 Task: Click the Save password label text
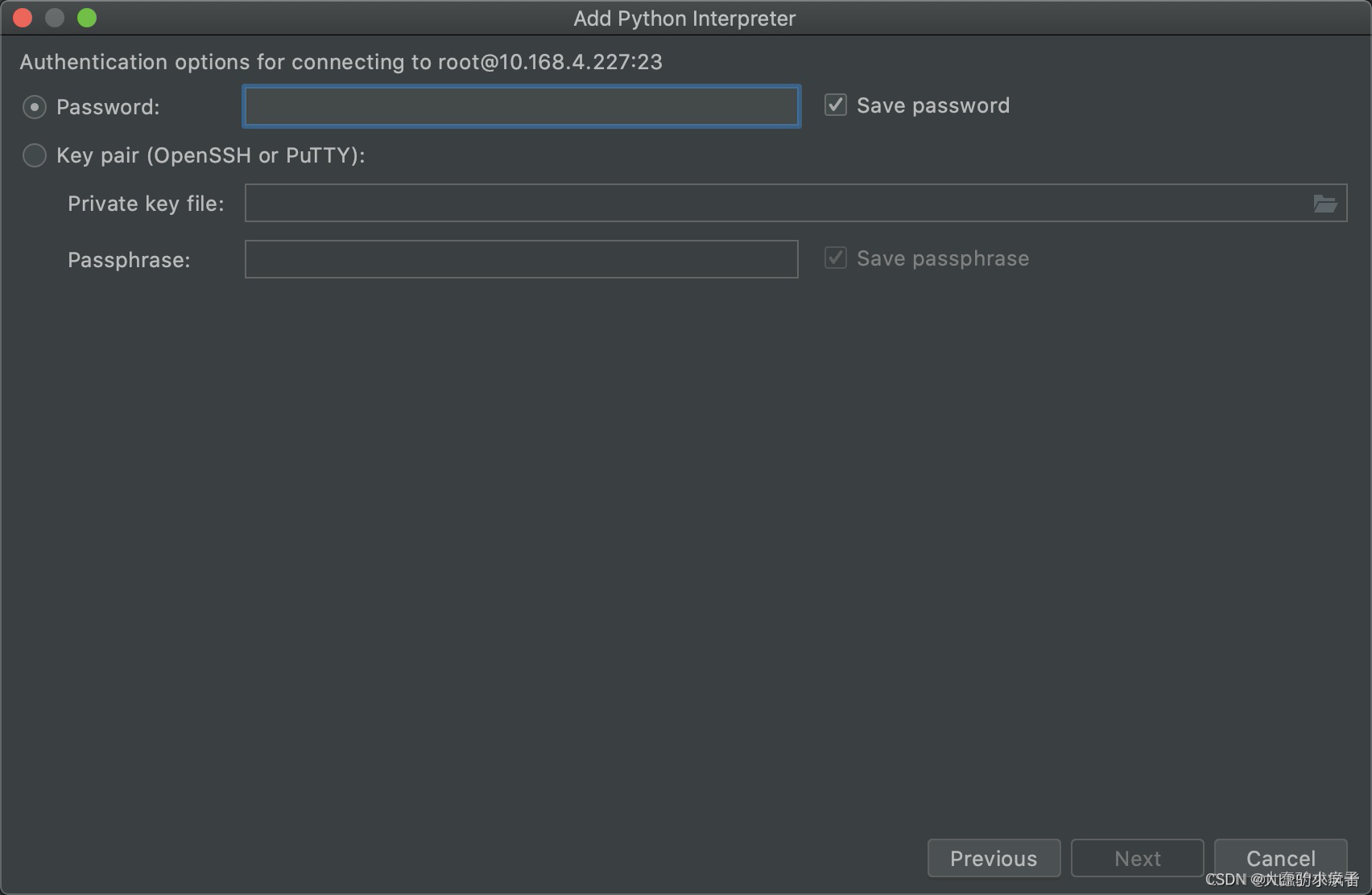(933, 105)
